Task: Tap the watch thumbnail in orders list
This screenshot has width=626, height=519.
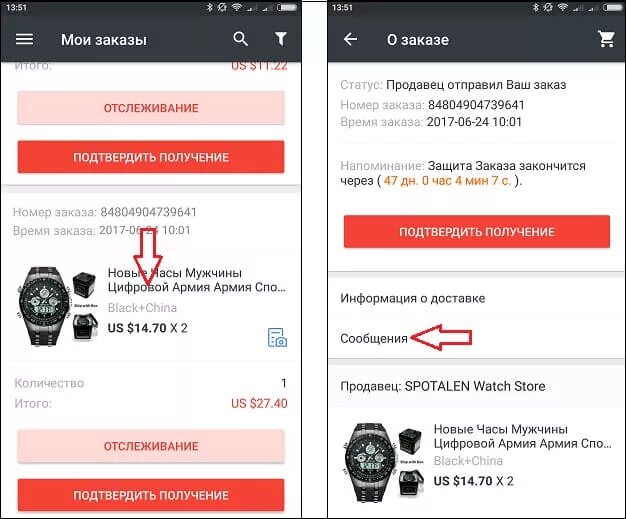Action: [x=57, y=306]
